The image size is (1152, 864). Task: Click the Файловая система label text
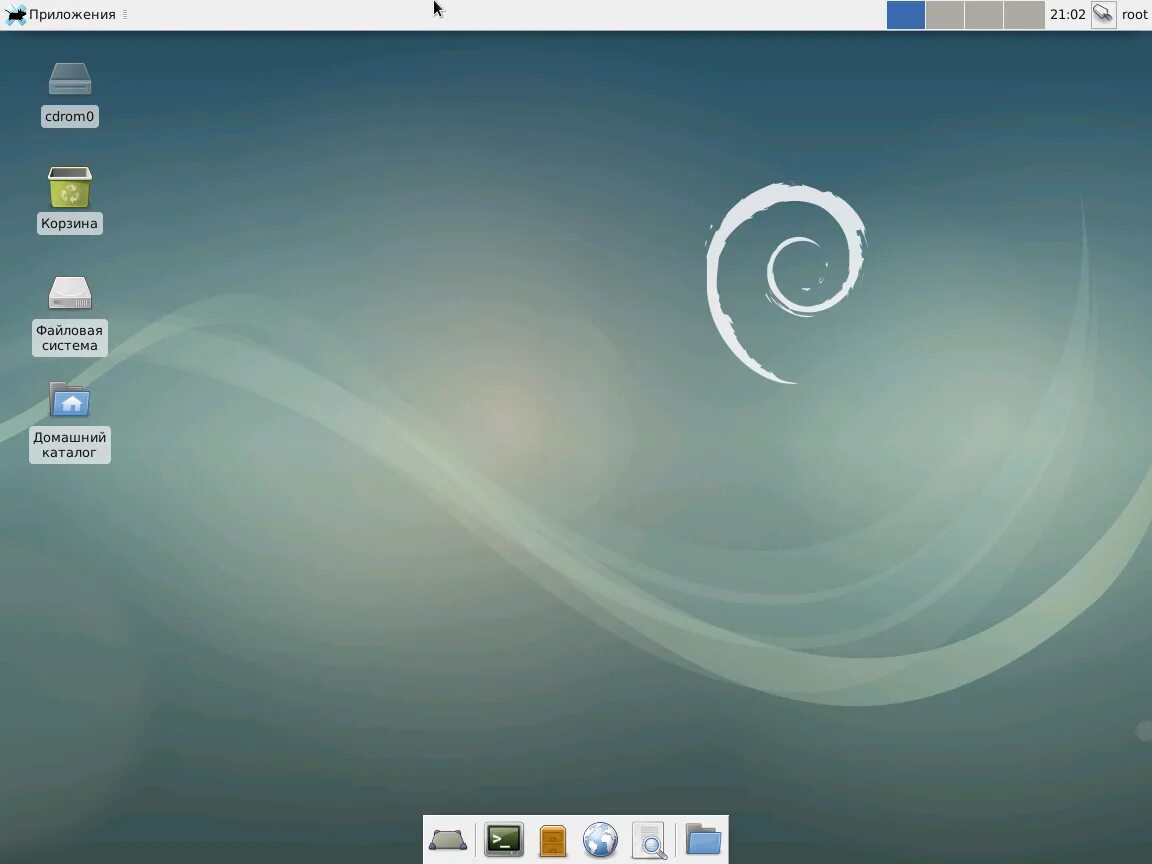pyautogui.click(x=70, y=338)
